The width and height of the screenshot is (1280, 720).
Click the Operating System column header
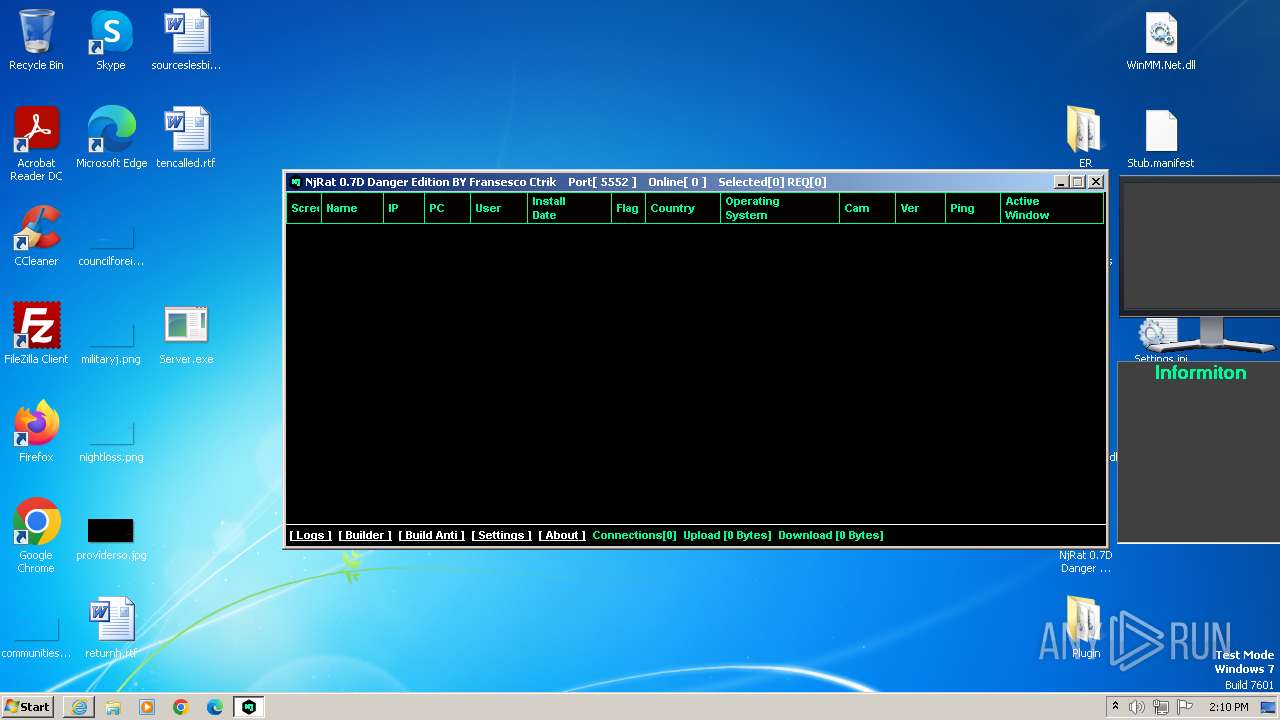pos(780,208)
